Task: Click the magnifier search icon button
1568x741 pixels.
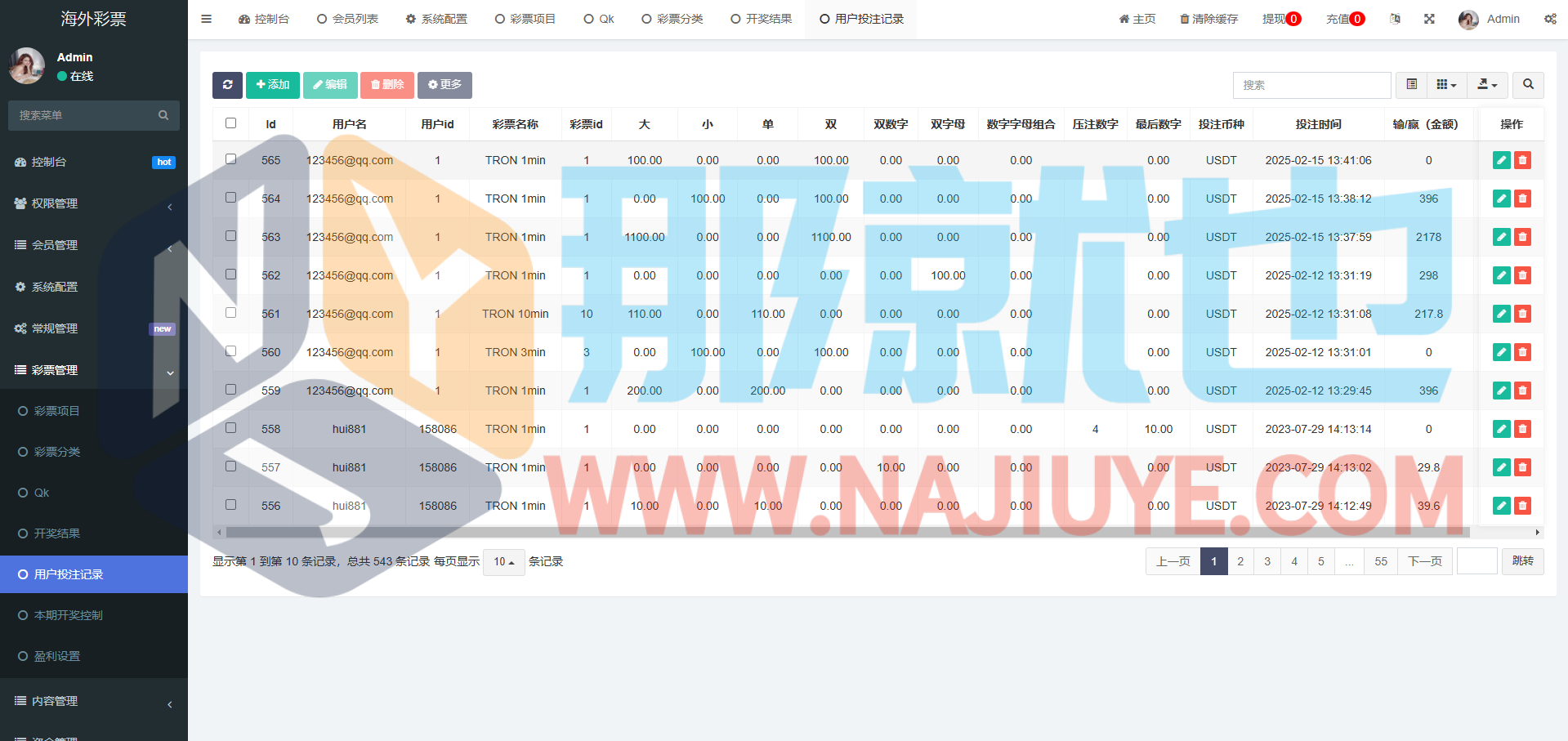Action: [x=1528, y=85]
